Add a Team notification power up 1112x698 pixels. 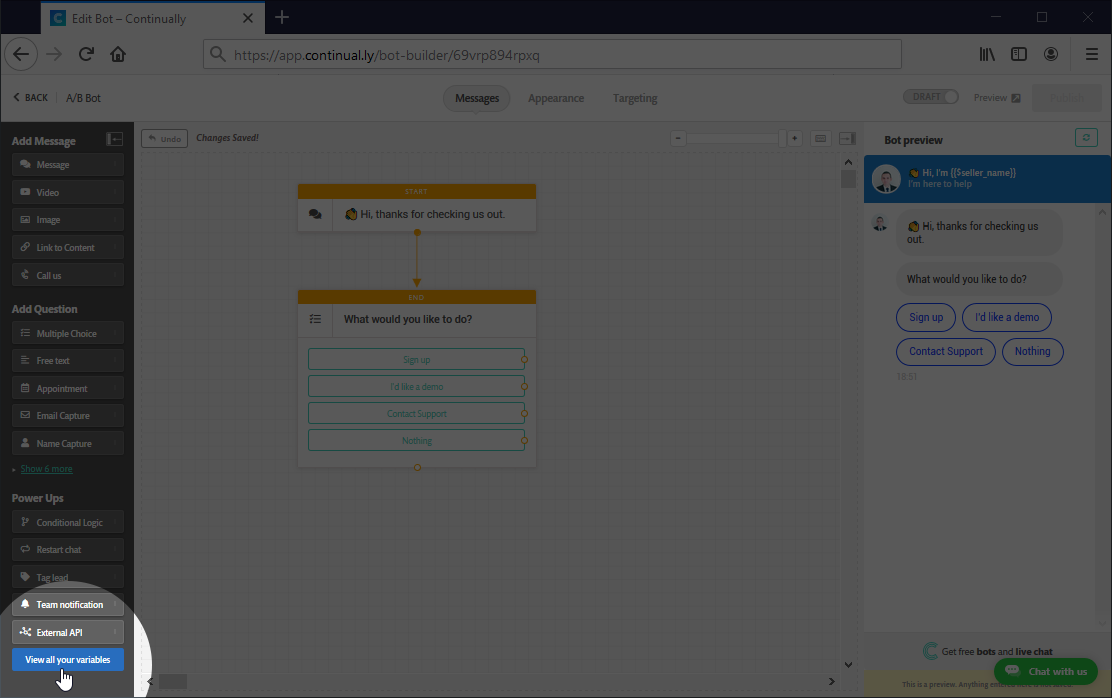pos(67,604)
